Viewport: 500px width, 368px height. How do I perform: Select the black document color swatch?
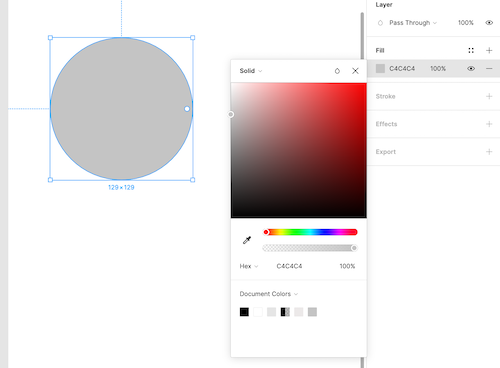244,312
